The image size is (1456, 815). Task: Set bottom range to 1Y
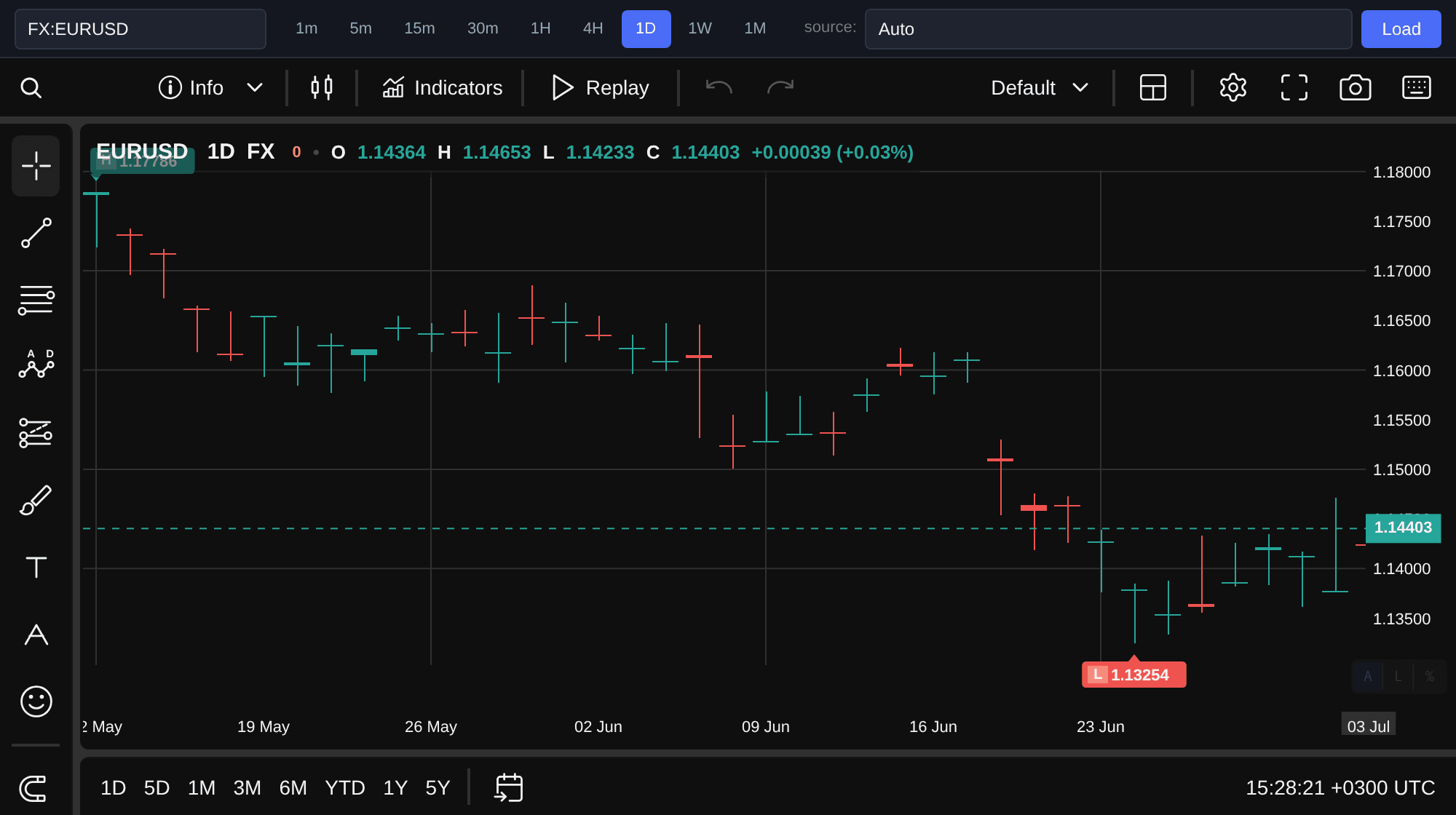tap(395, 788)
